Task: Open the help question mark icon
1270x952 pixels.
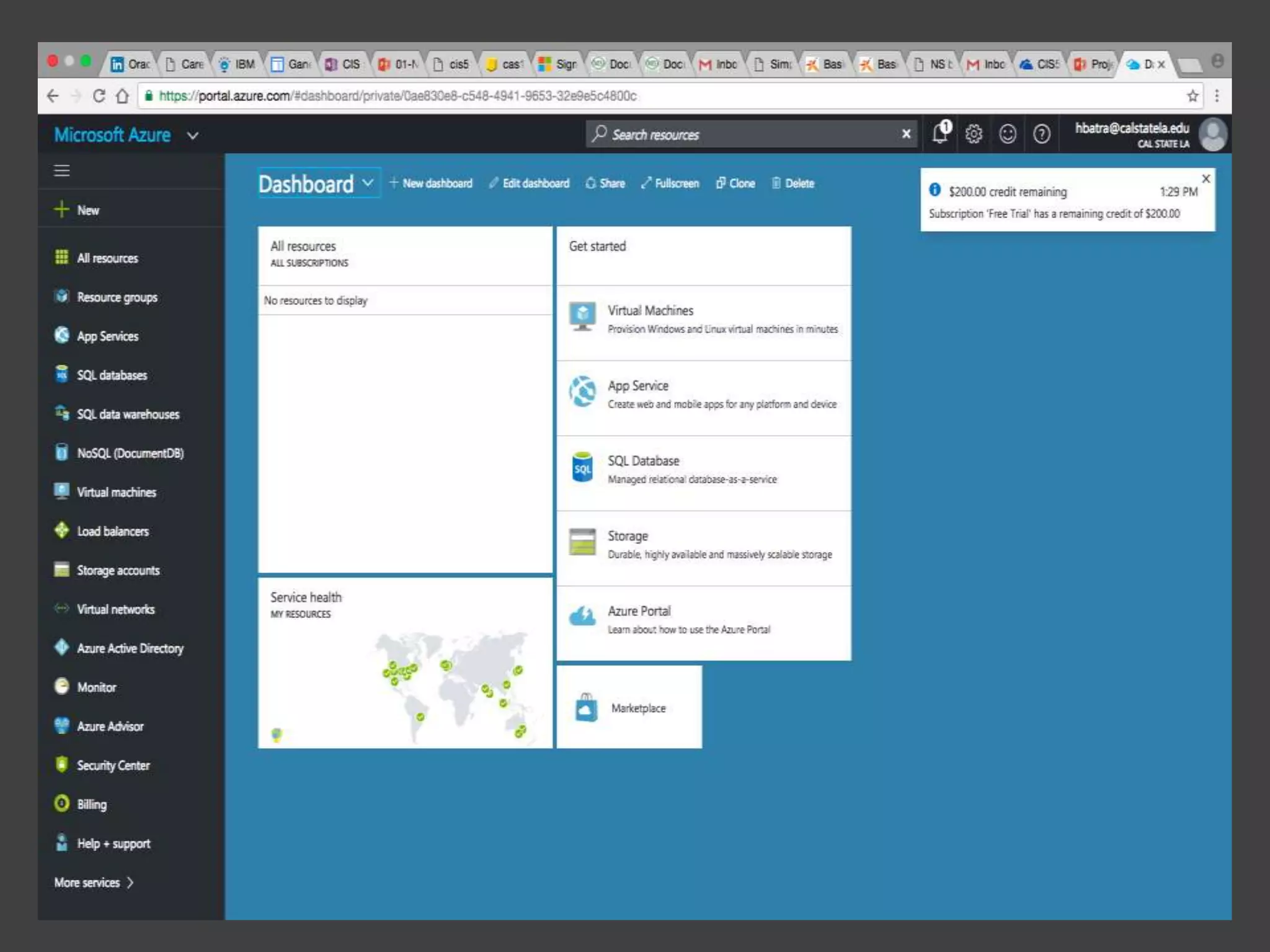Action: (1042, 134)
